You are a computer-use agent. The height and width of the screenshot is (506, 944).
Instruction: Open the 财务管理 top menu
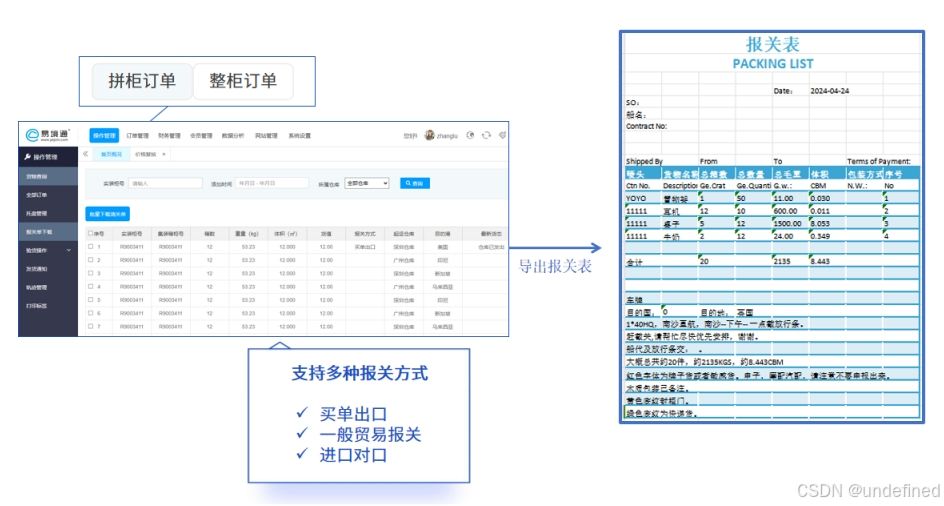[x=169, y=136]
